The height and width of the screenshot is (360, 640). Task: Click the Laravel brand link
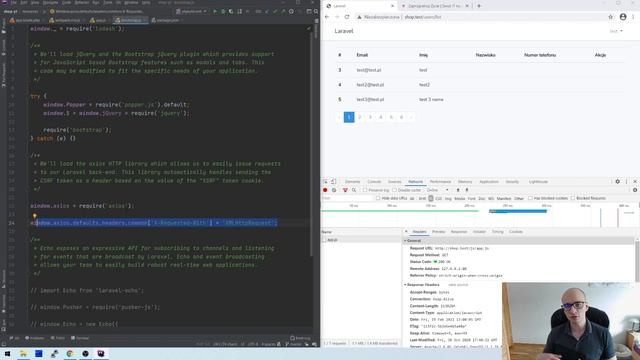[x=344, y=31]
